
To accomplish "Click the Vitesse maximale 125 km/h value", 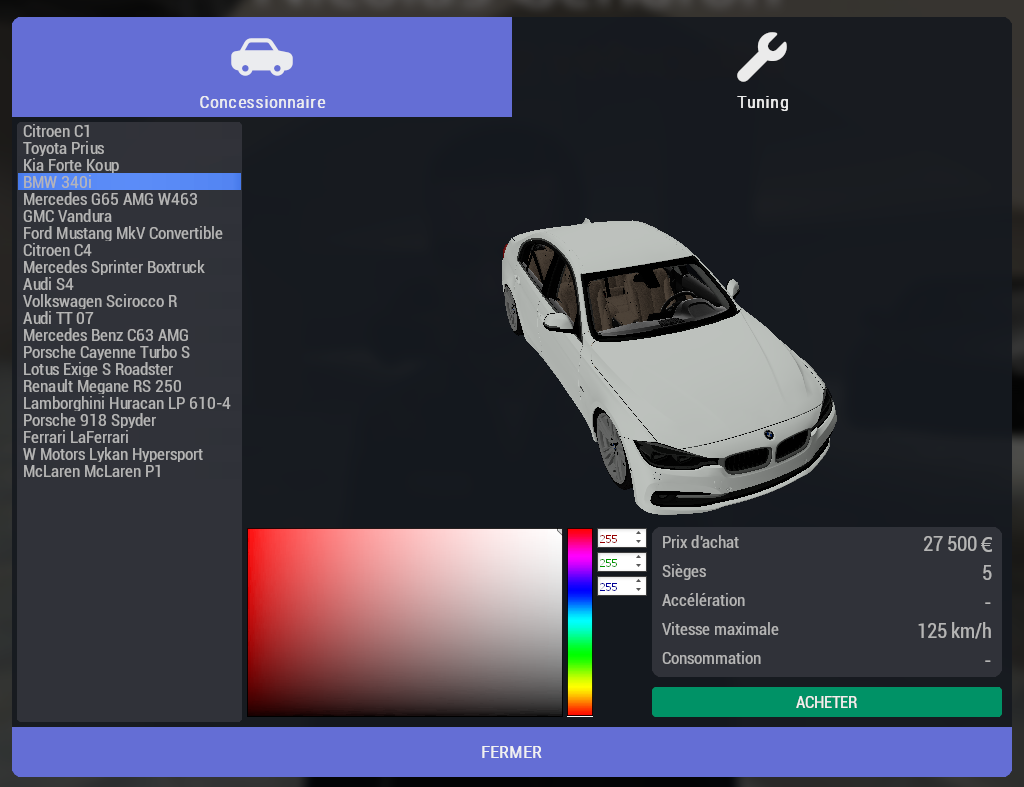I will point(954,631).
